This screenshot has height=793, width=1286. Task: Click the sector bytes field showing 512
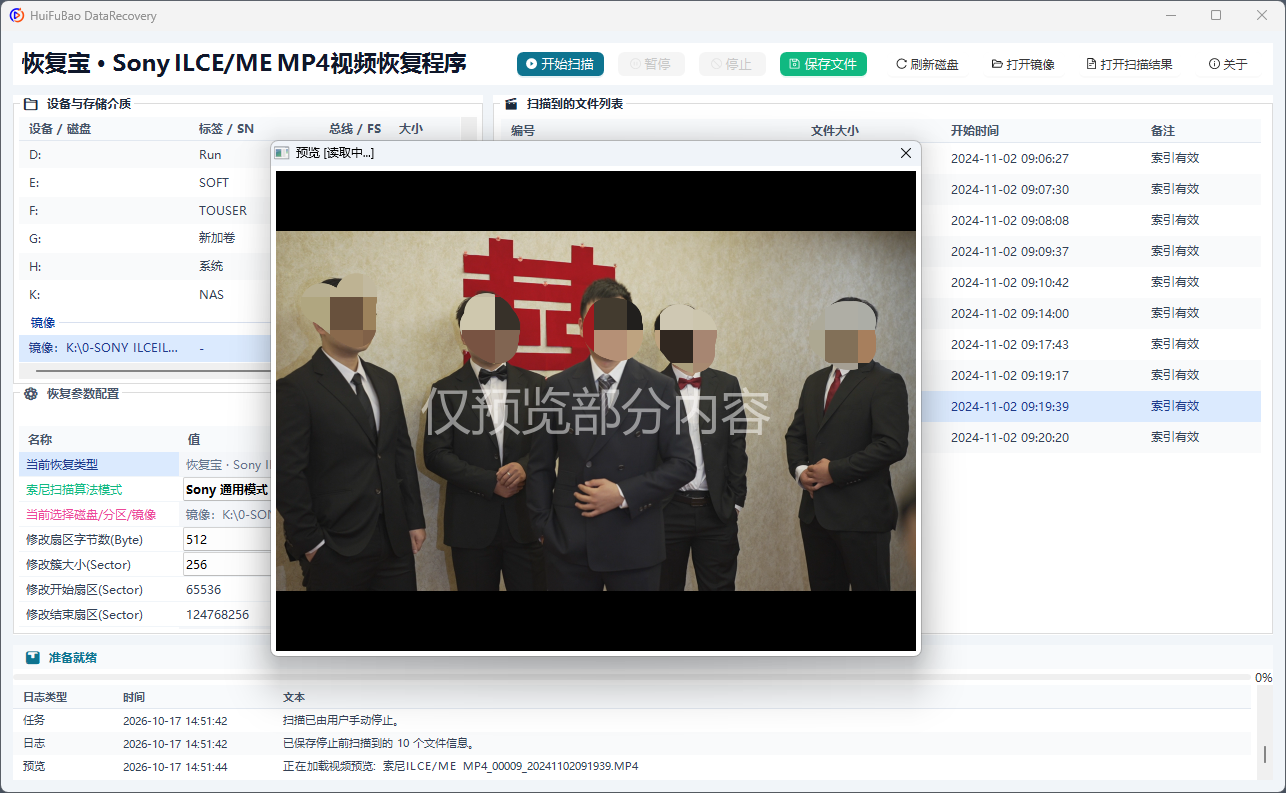pos(228,540)
